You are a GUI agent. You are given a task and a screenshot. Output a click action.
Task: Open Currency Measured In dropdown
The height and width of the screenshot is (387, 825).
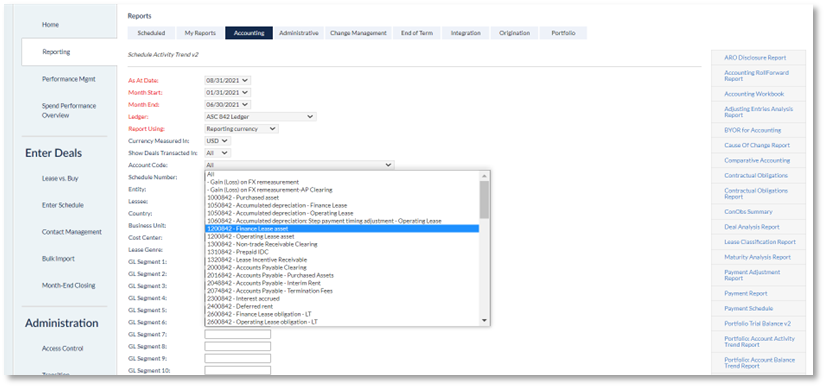(x=217, y=141)
